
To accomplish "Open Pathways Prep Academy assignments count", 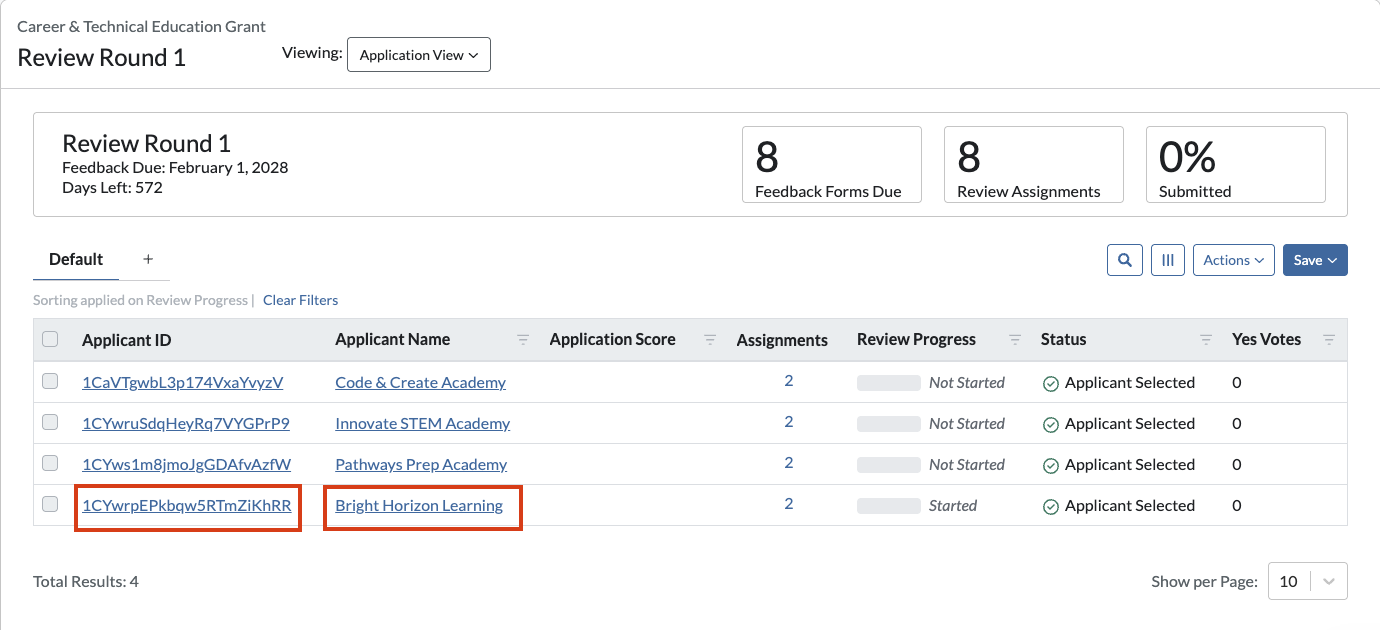I will (789, 463).
